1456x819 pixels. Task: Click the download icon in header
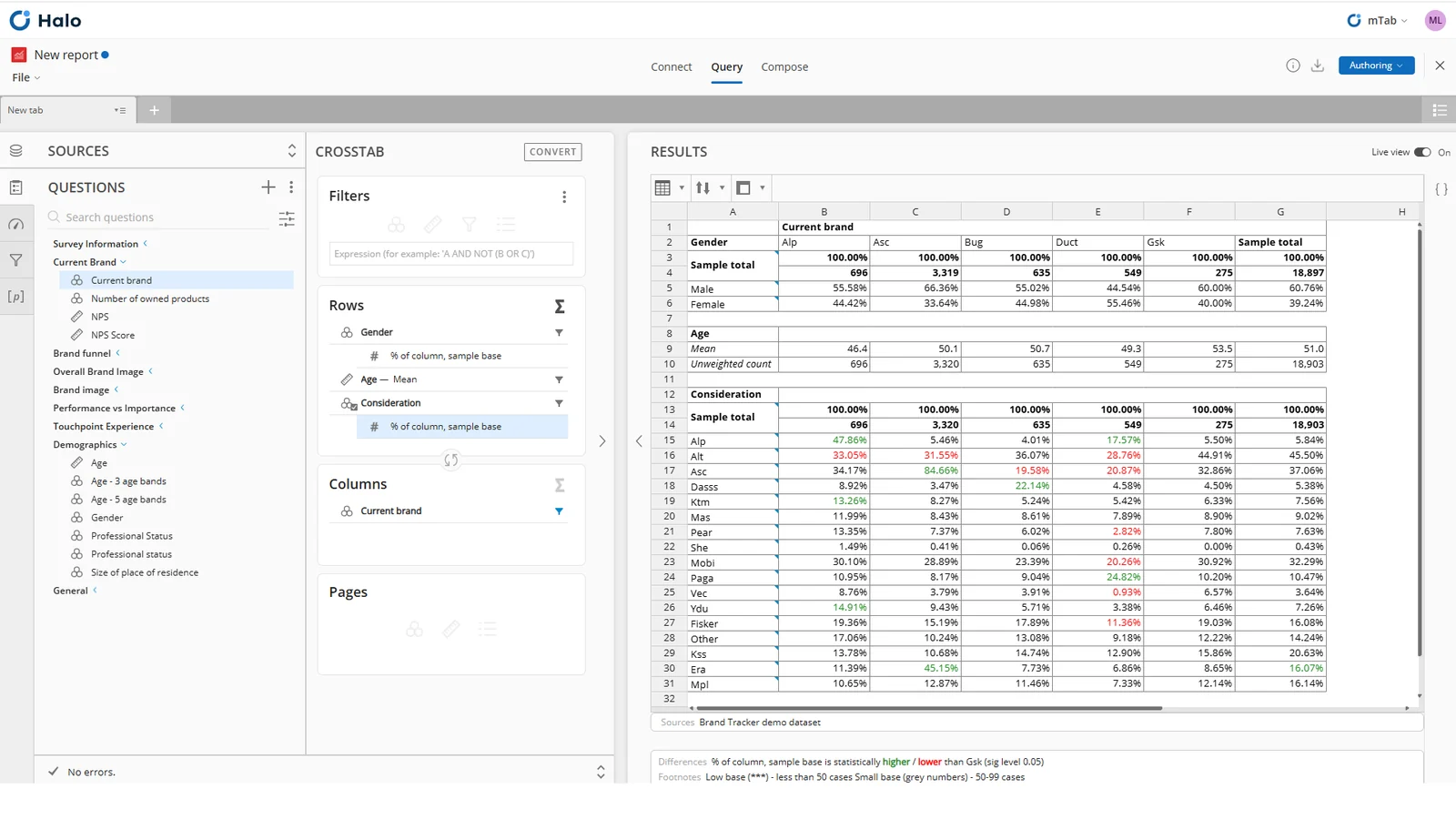pos(1317,66)
